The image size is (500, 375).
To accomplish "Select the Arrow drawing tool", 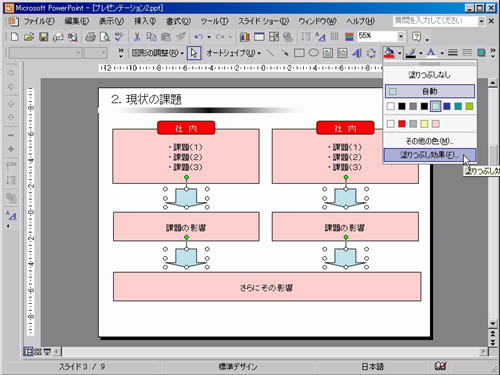I will (x=285, y=53).
